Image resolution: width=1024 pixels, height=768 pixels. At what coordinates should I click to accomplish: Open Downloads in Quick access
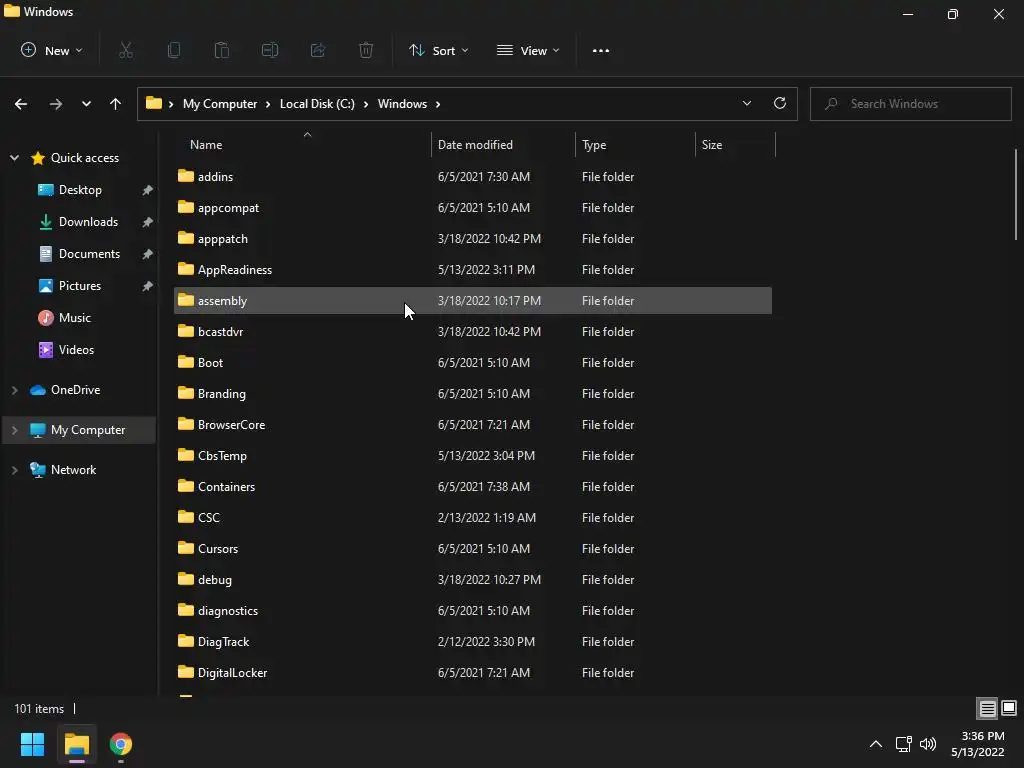(x=88, y=222)
